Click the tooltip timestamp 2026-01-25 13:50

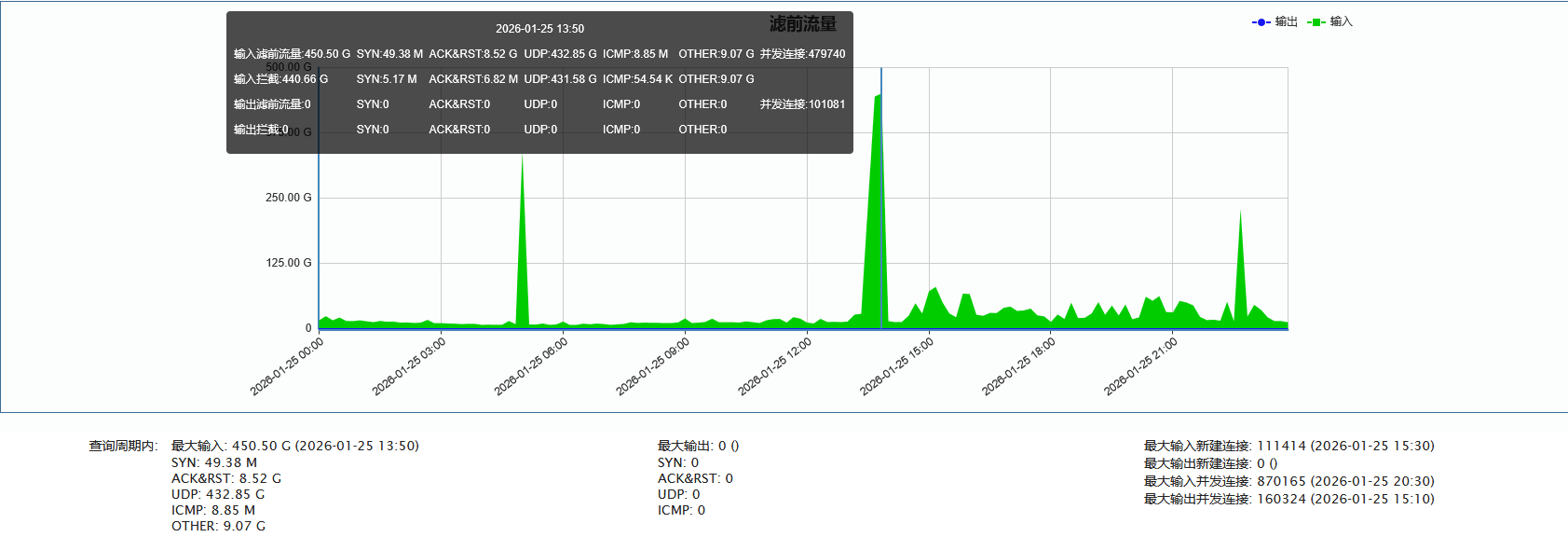[539, 29]
